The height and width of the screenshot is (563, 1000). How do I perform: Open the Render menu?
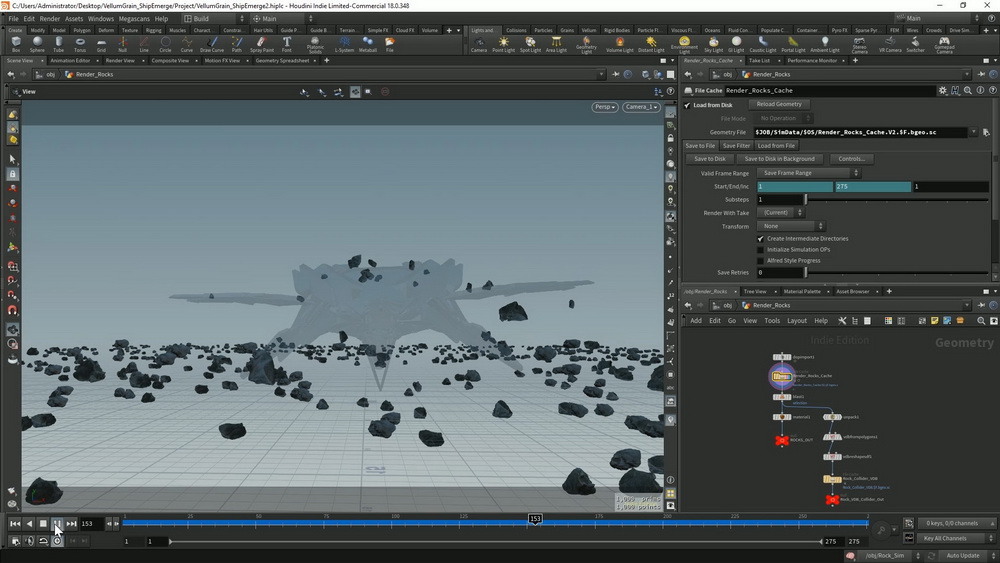pyautogui.click(x=50, y=19)
